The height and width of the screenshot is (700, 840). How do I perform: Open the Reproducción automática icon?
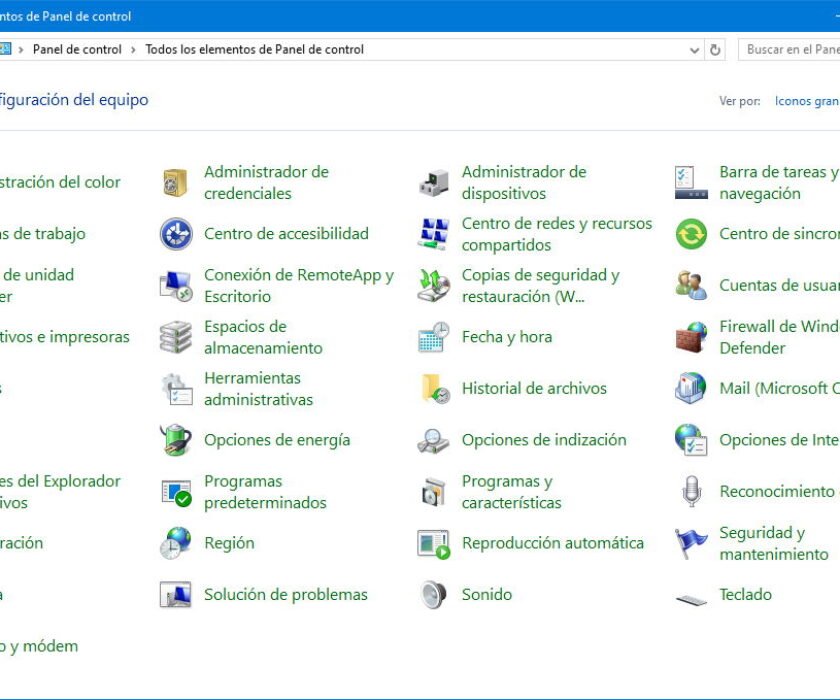pyautogui.click(x=433, y=544)
